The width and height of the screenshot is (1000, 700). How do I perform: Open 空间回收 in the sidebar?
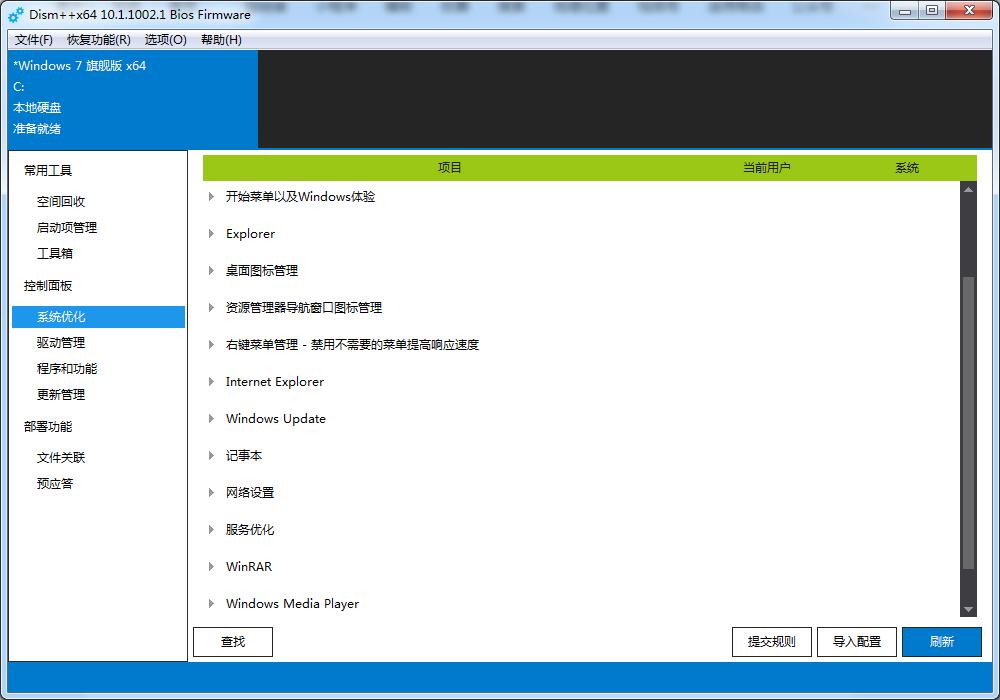pos(61,201)
